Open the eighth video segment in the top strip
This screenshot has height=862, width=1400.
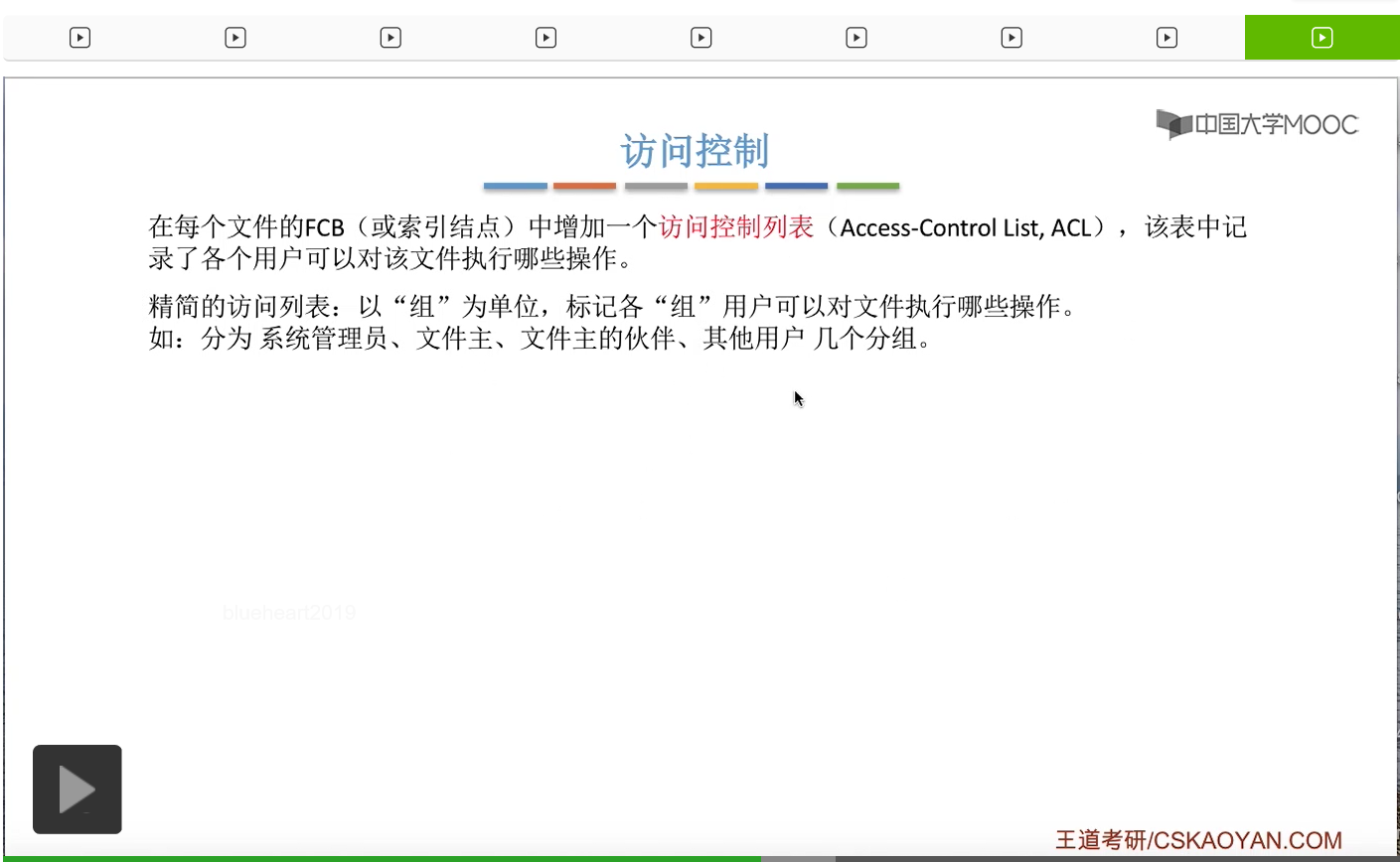(1167, 38)
